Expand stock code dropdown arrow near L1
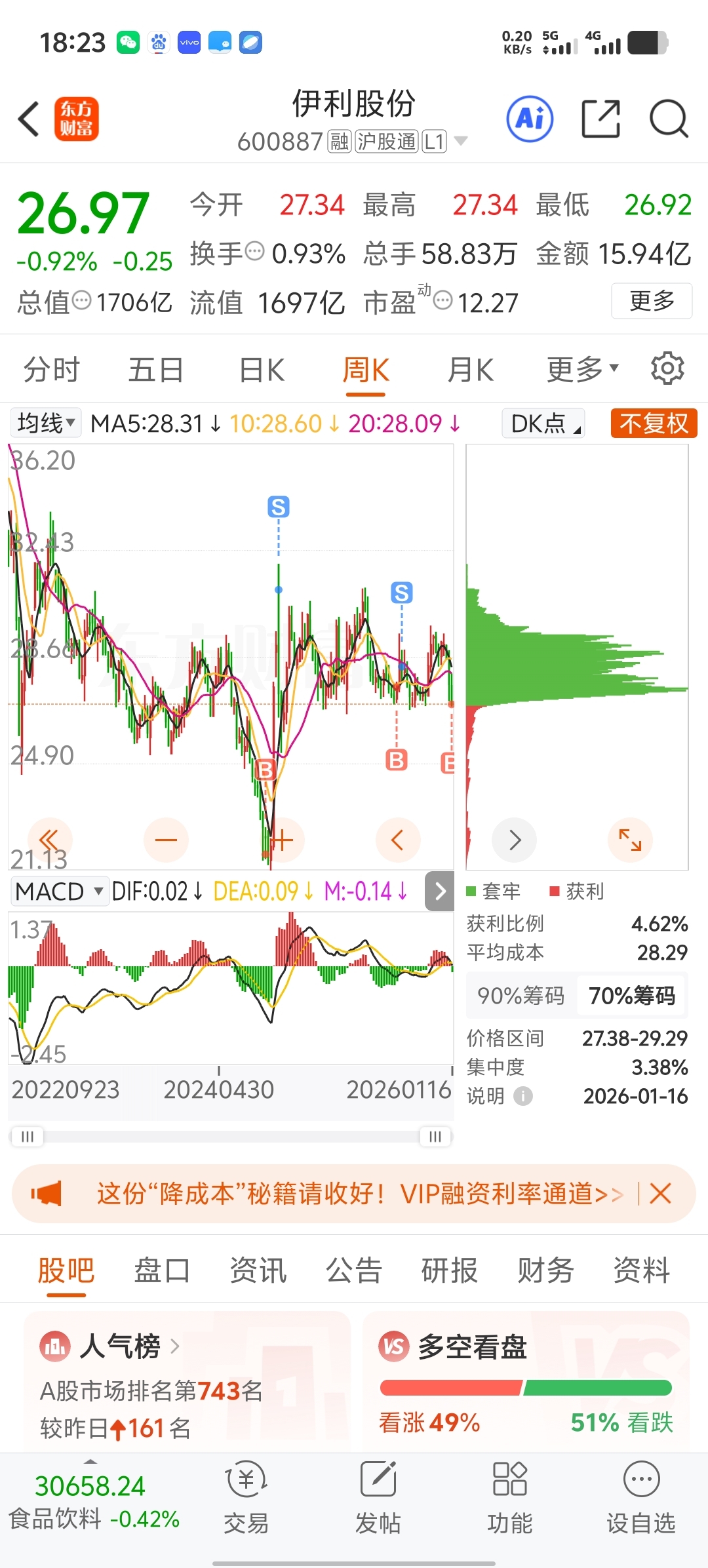The height and width of the screenshot is (1568, 708). 461,141
